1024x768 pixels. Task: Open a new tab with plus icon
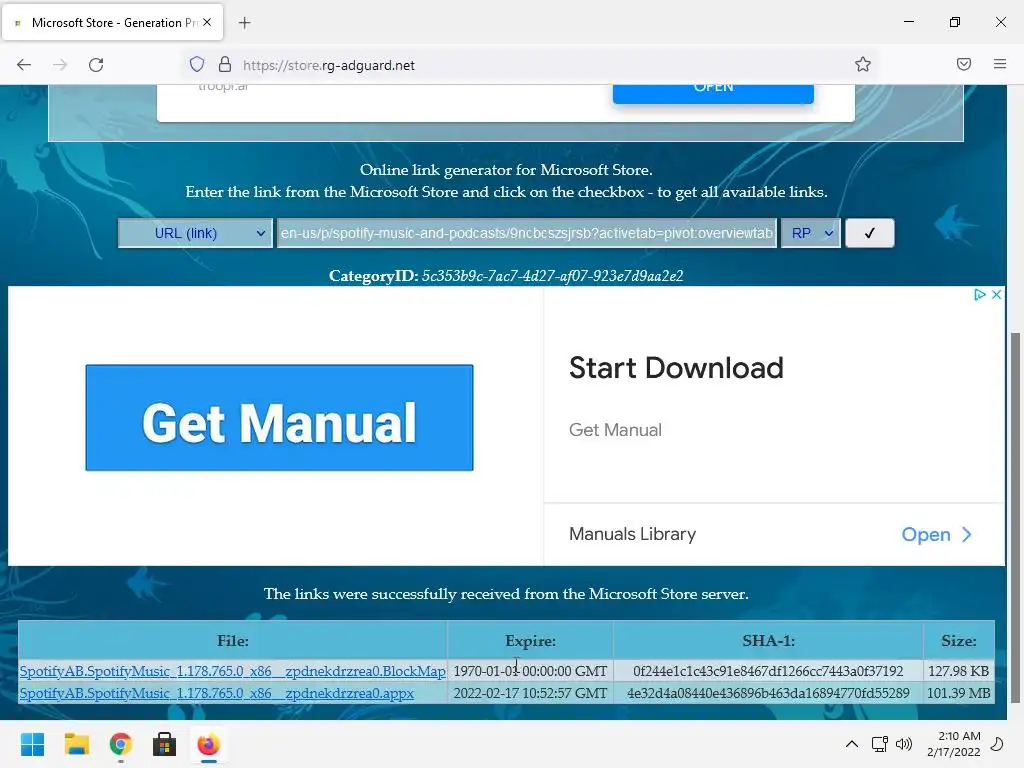pyautogui.click(x=245, y=23)
